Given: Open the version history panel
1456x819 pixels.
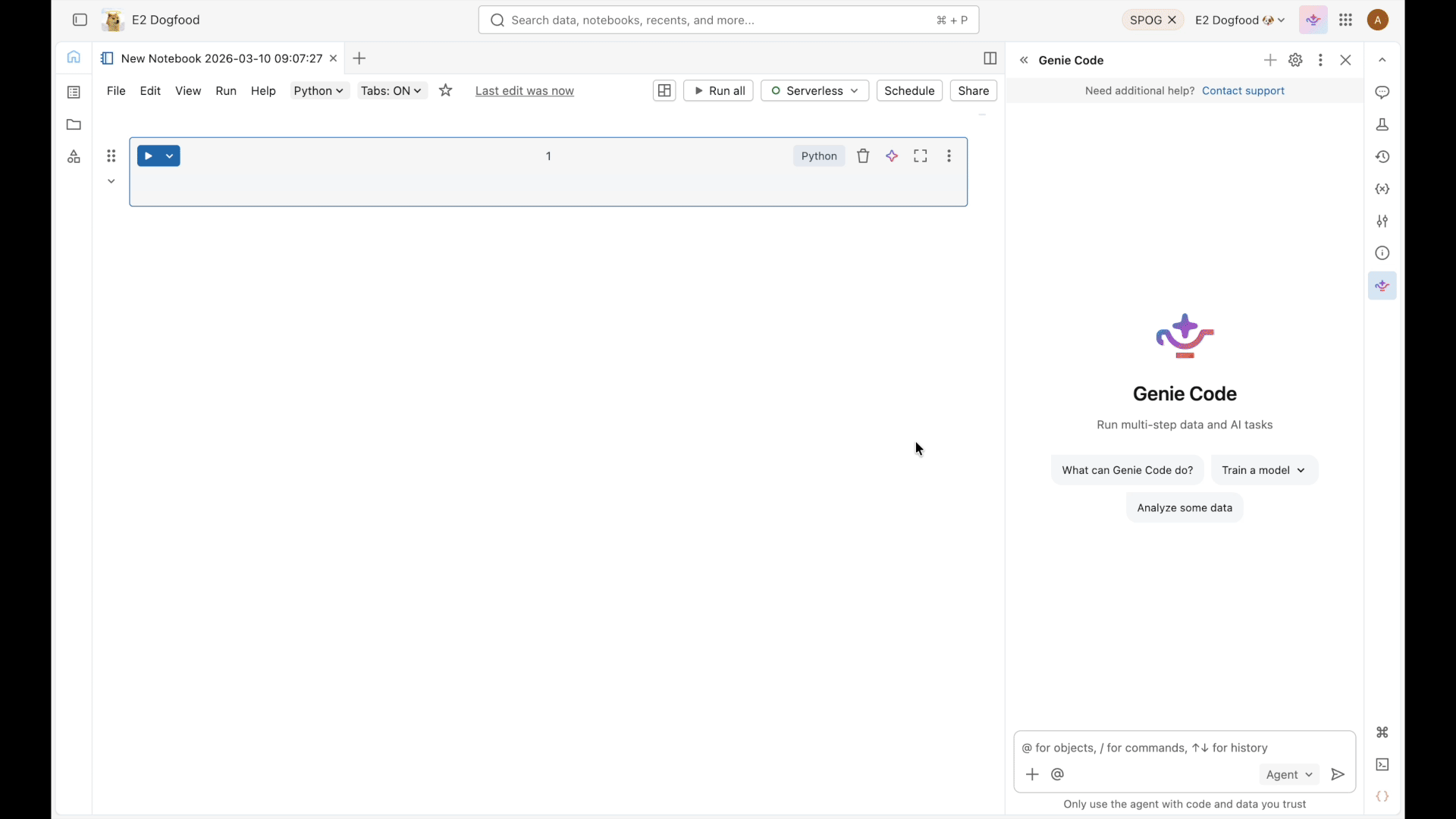Looking at the screenshot, I should [1382, 157].
